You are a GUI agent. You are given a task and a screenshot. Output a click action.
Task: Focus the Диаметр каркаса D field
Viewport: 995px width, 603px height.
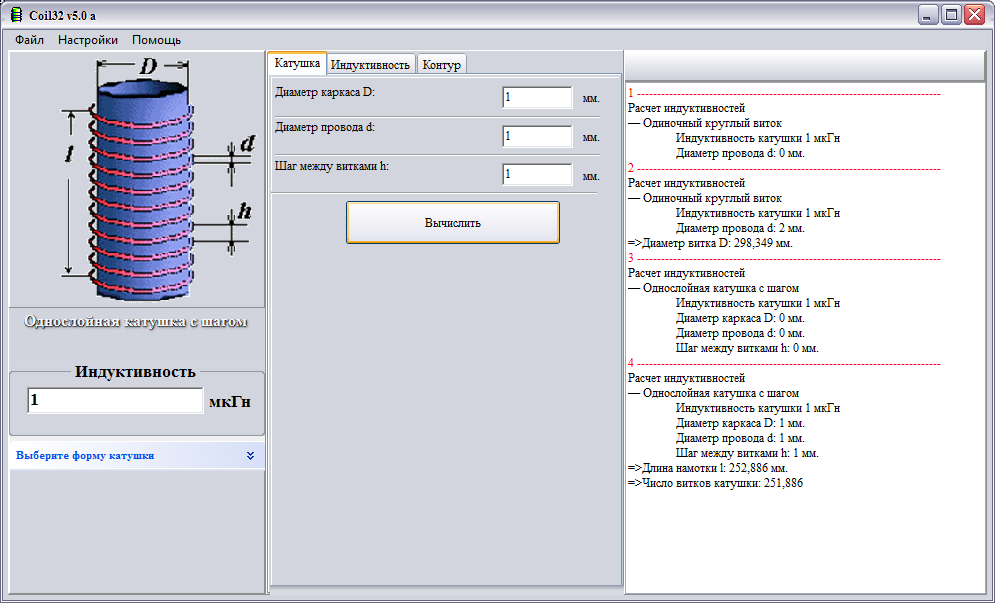[537, 97]
